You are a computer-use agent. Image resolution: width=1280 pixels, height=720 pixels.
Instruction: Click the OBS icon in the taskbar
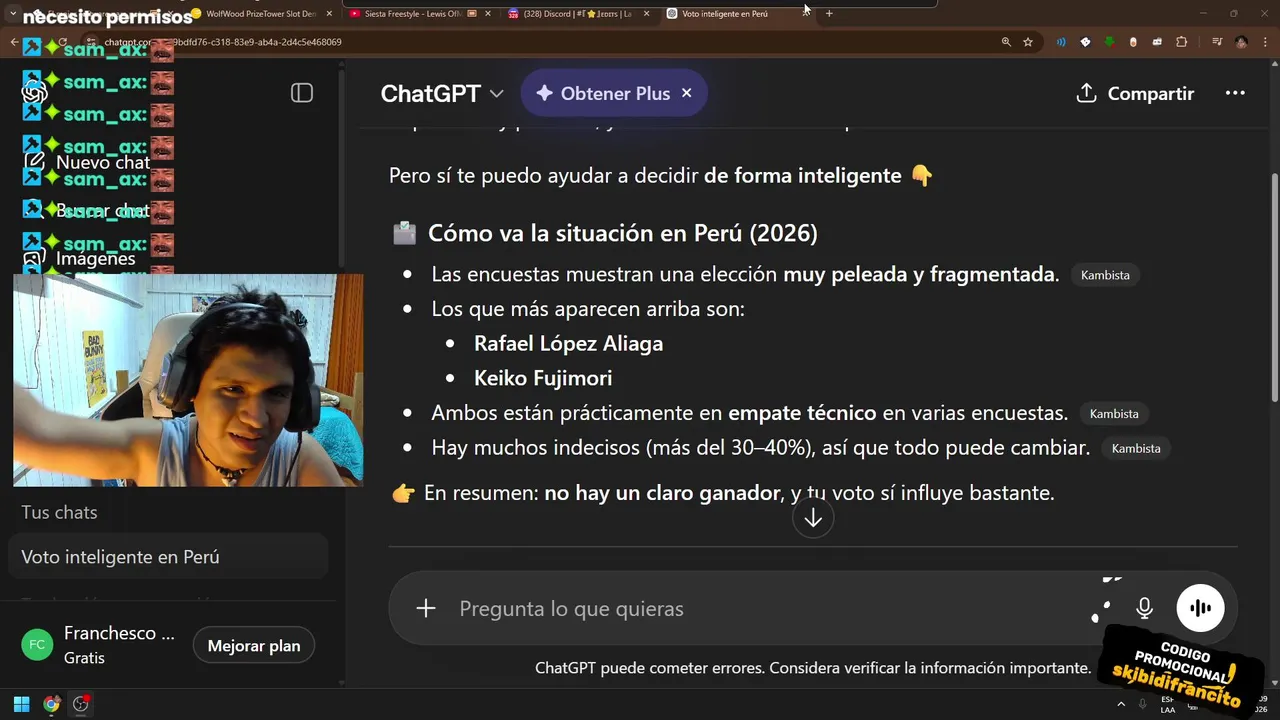81,704
